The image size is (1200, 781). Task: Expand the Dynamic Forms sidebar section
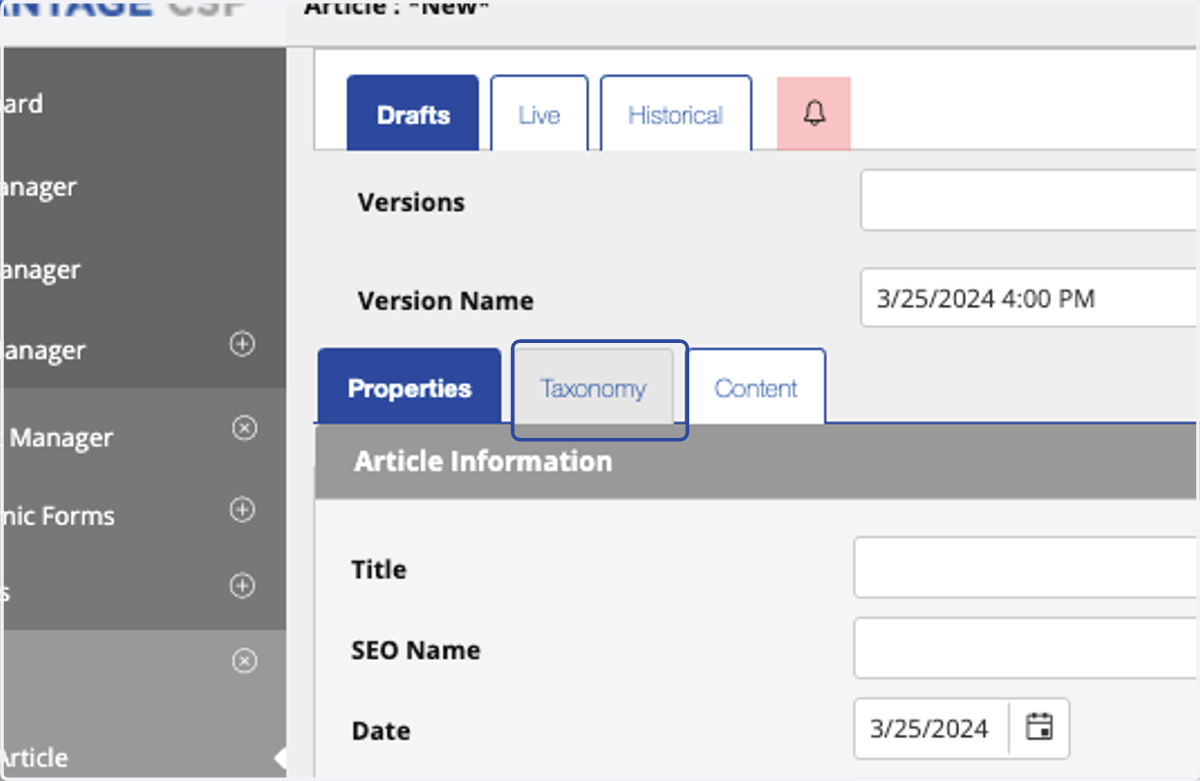(242, 510)
